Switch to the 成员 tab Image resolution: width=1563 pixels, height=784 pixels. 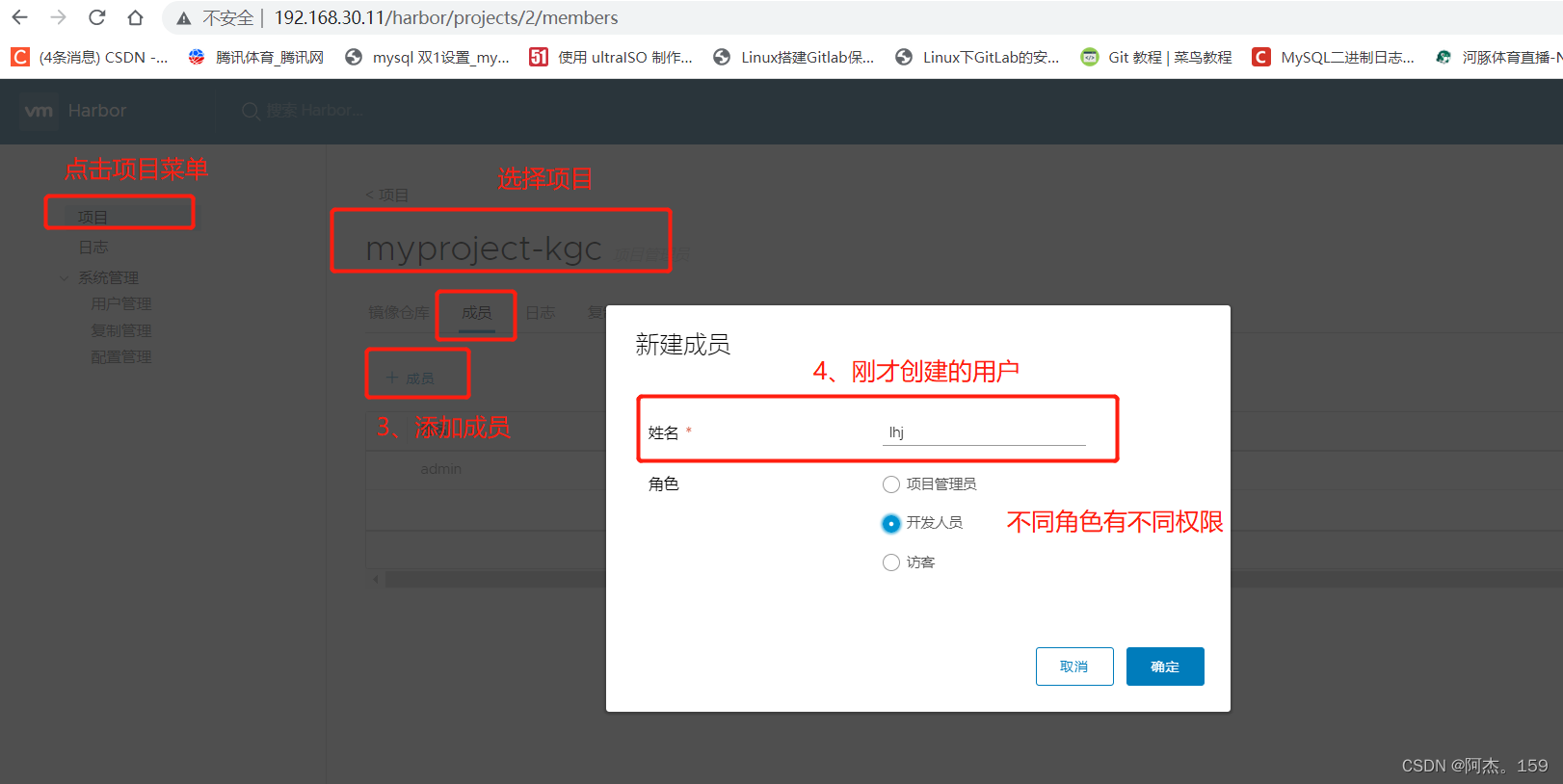(476, 312)
